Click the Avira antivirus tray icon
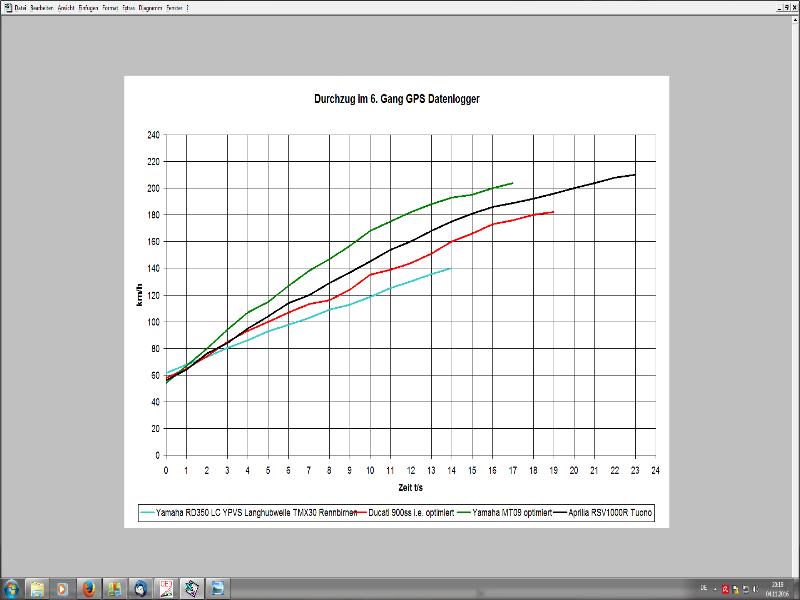This screenshot has width=800, height=600. point(725,588)
